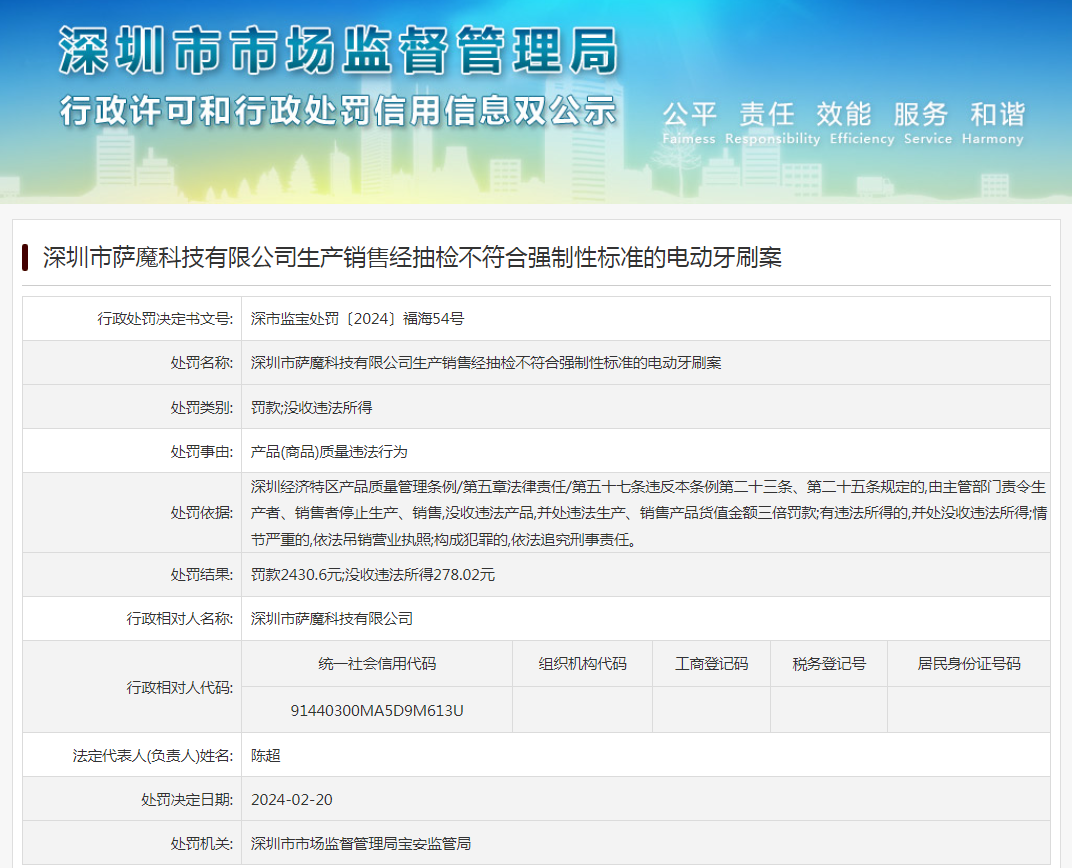Click the value 罚款;没收违法所得

(x=311, y=407)
